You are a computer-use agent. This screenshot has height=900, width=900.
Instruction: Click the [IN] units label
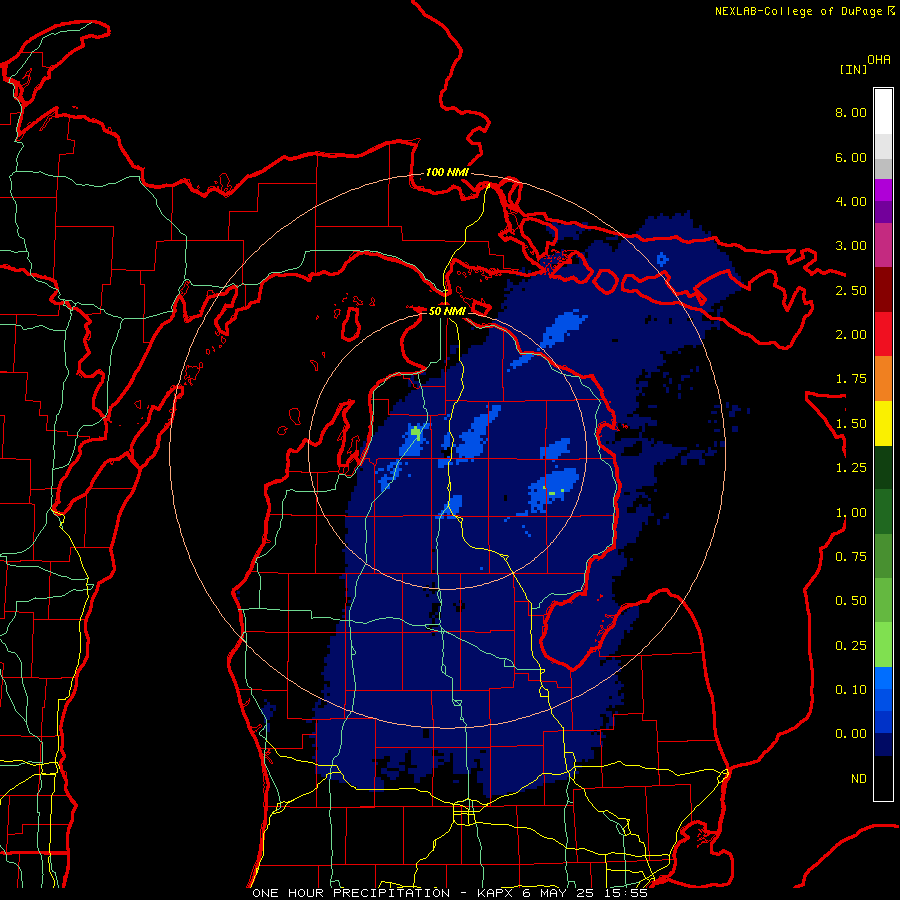[x=853, y=69]
